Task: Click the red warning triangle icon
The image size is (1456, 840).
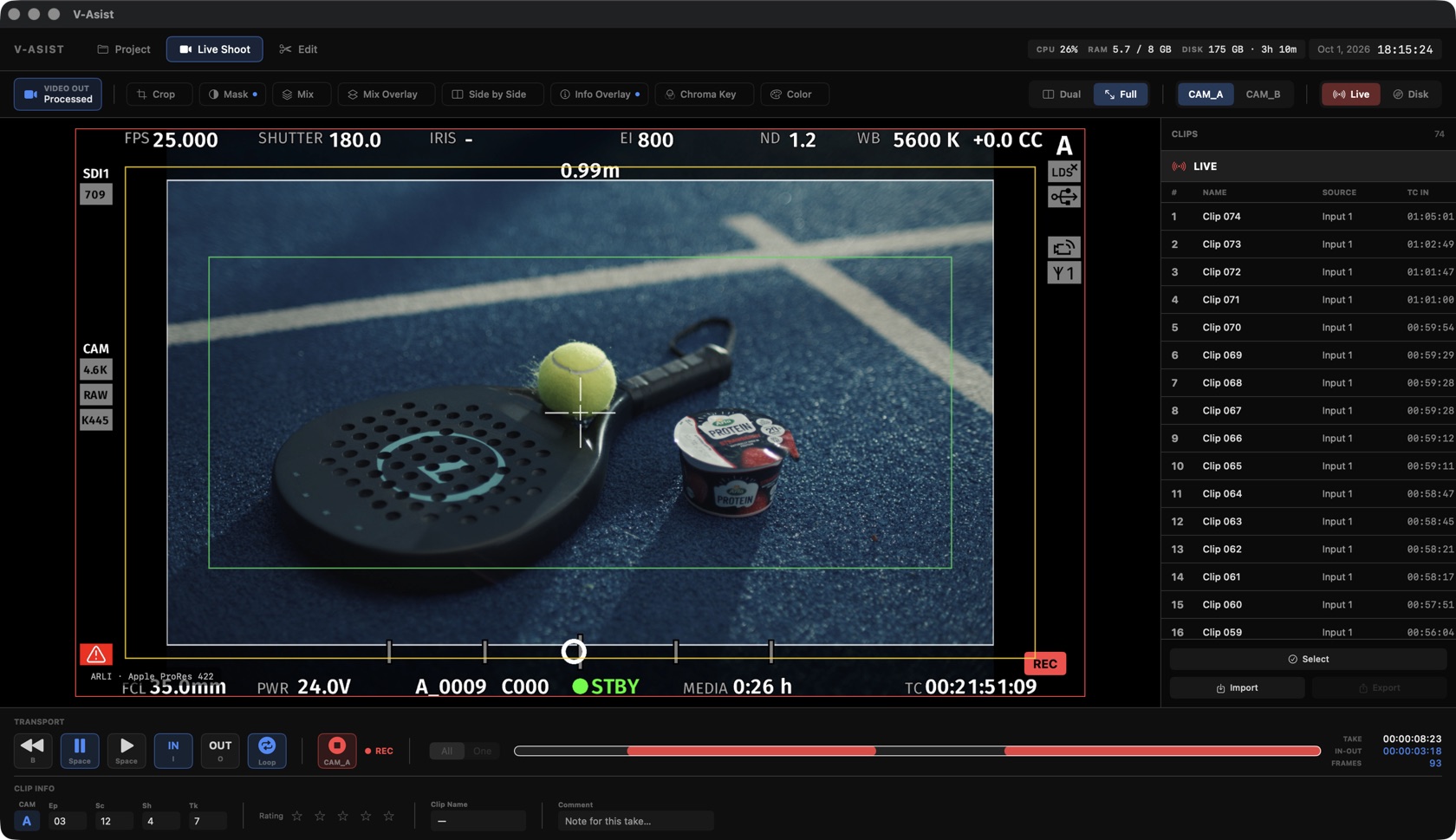Action: tap(96, 654)
